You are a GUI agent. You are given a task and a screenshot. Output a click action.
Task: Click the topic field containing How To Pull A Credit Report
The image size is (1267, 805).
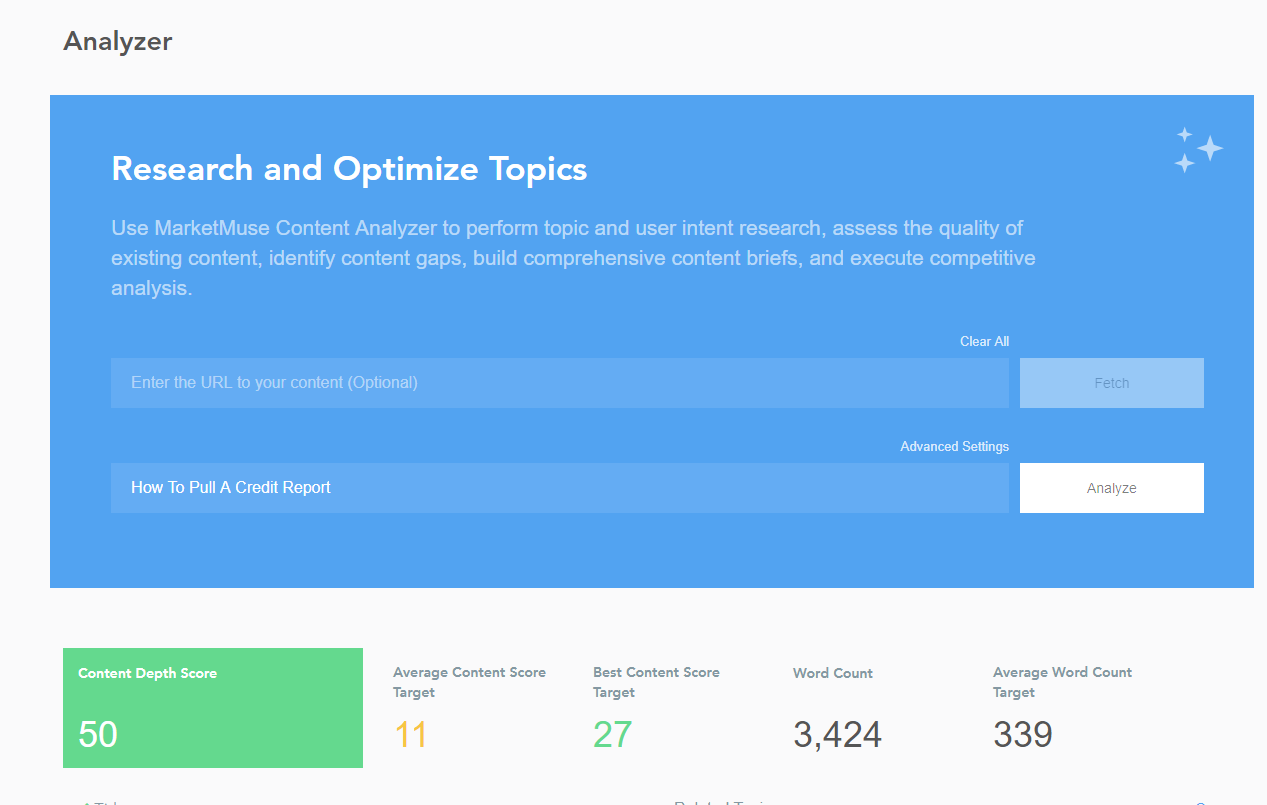pos(560,488)
